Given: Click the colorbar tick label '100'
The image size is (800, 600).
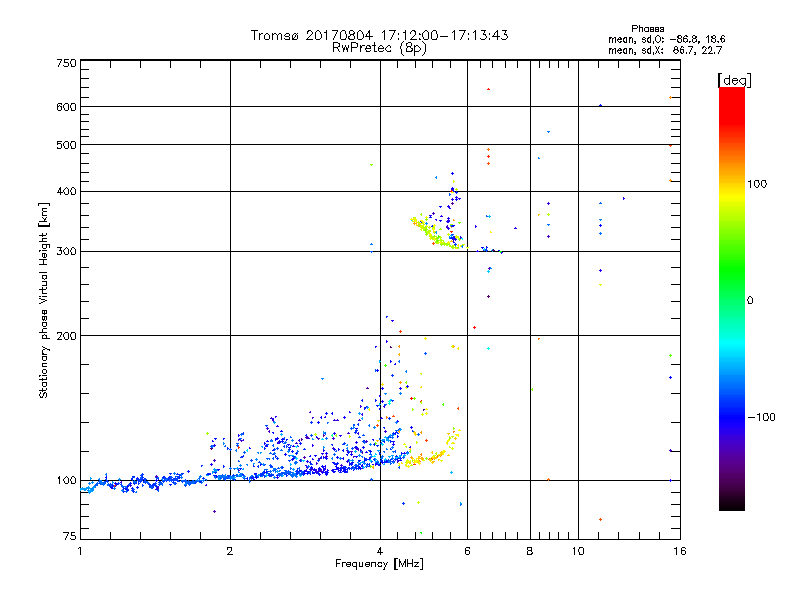Looking at the screenshot, I should (x=757, y=184).
